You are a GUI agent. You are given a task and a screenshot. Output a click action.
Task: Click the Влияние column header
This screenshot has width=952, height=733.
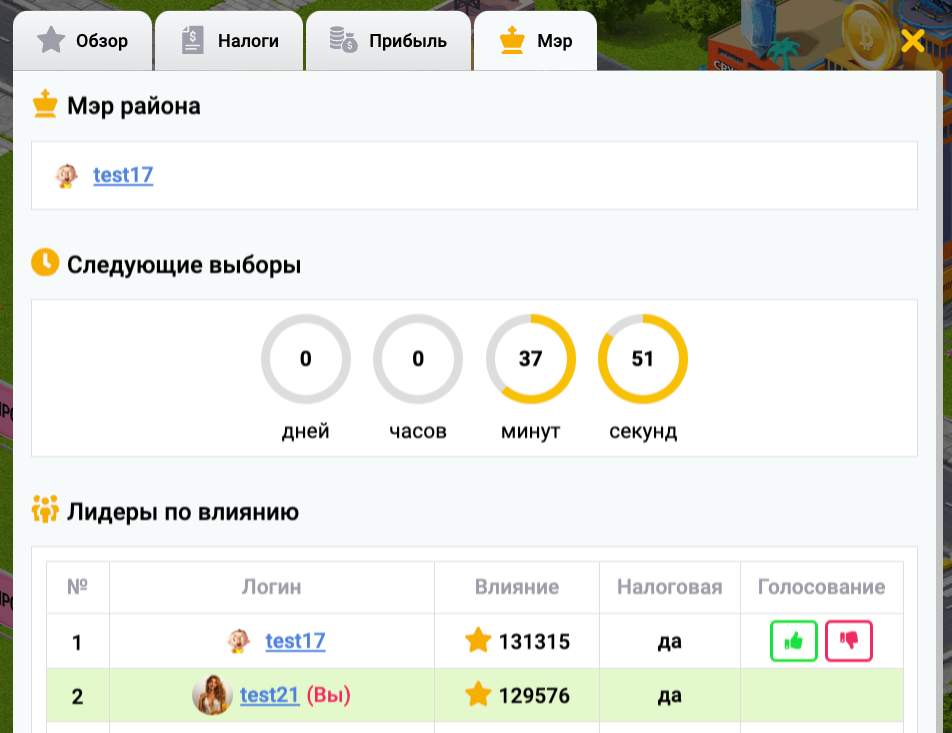pyautogui.click(x=517, y=587)
